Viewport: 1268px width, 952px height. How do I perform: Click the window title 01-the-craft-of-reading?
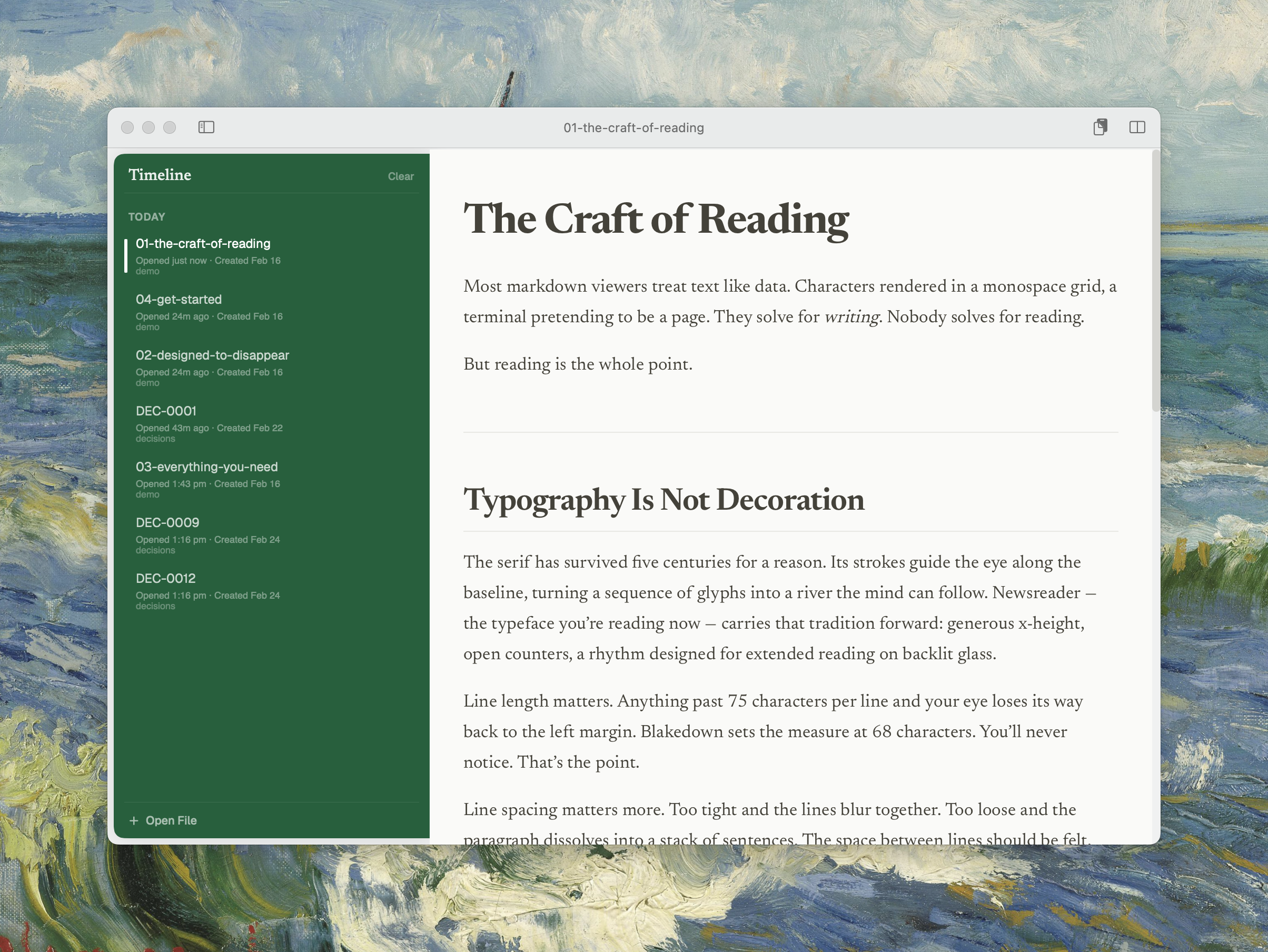tap(633, 128)
